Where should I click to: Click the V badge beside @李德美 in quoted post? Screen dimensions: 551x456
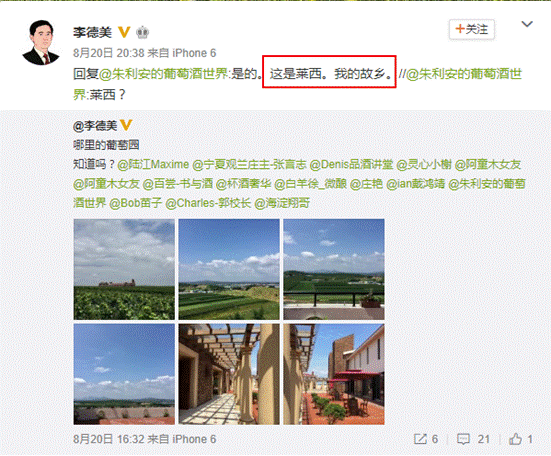[x=126, y=125]
